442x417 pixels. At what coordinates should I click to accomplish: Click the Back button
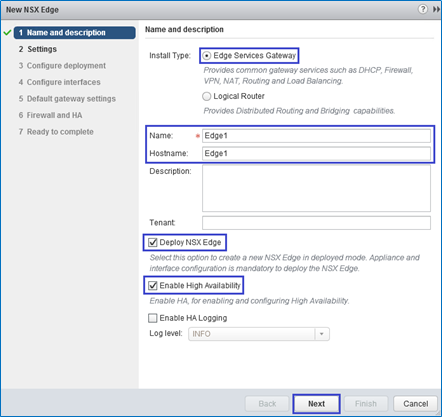point(267,404)
